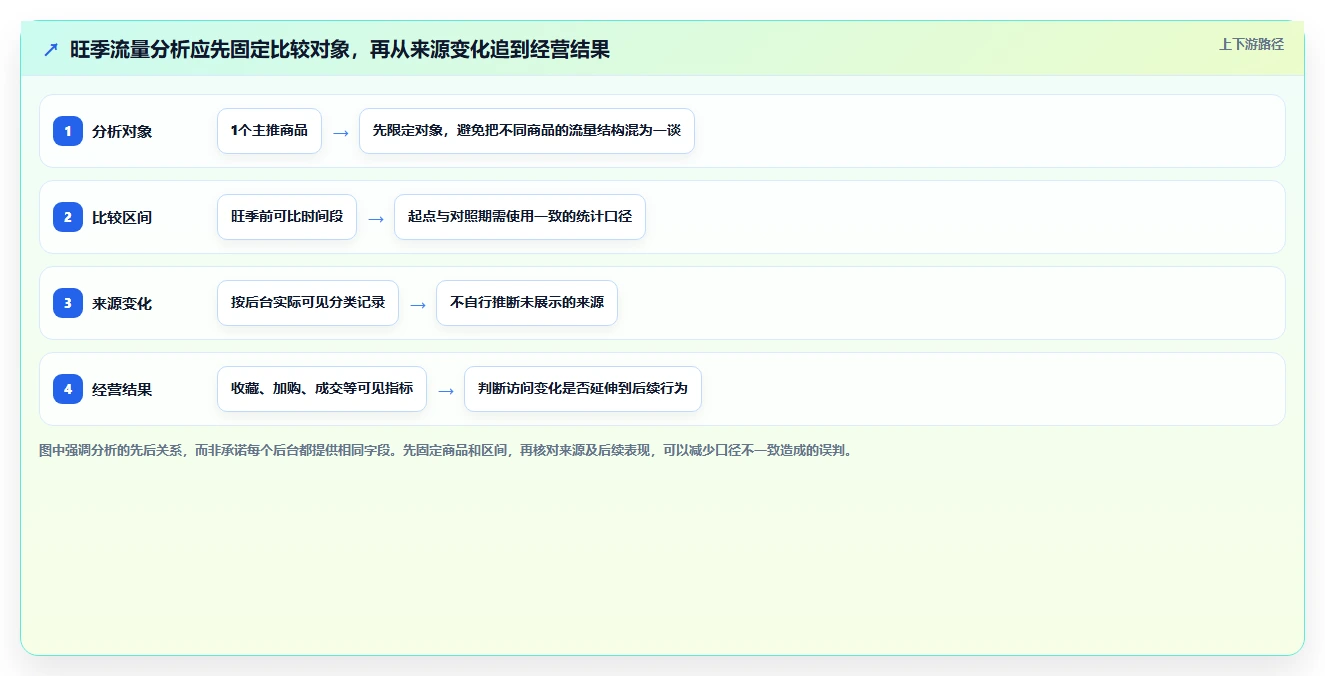Select the 分析对象 row label
Image resolution: width=1325 pixels, height=676 pixels.
pyautogui.click(x=122, y=131)
